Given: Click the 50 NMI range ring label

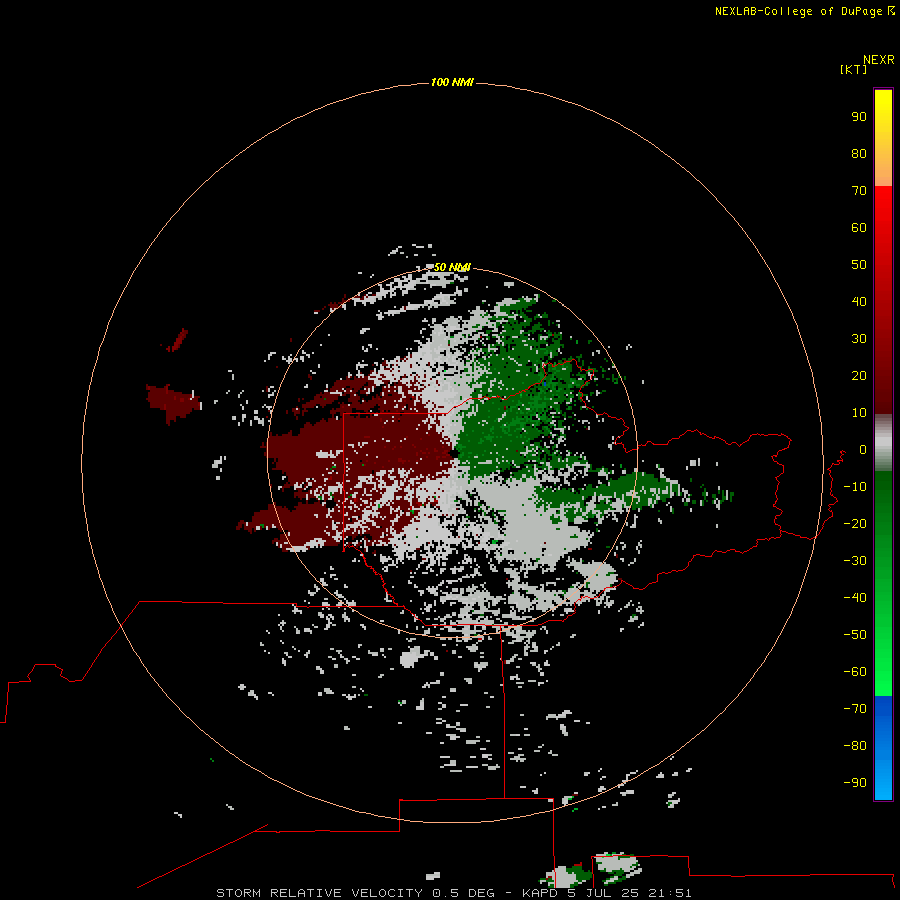Looking at the screenshot, I should 452,267.
